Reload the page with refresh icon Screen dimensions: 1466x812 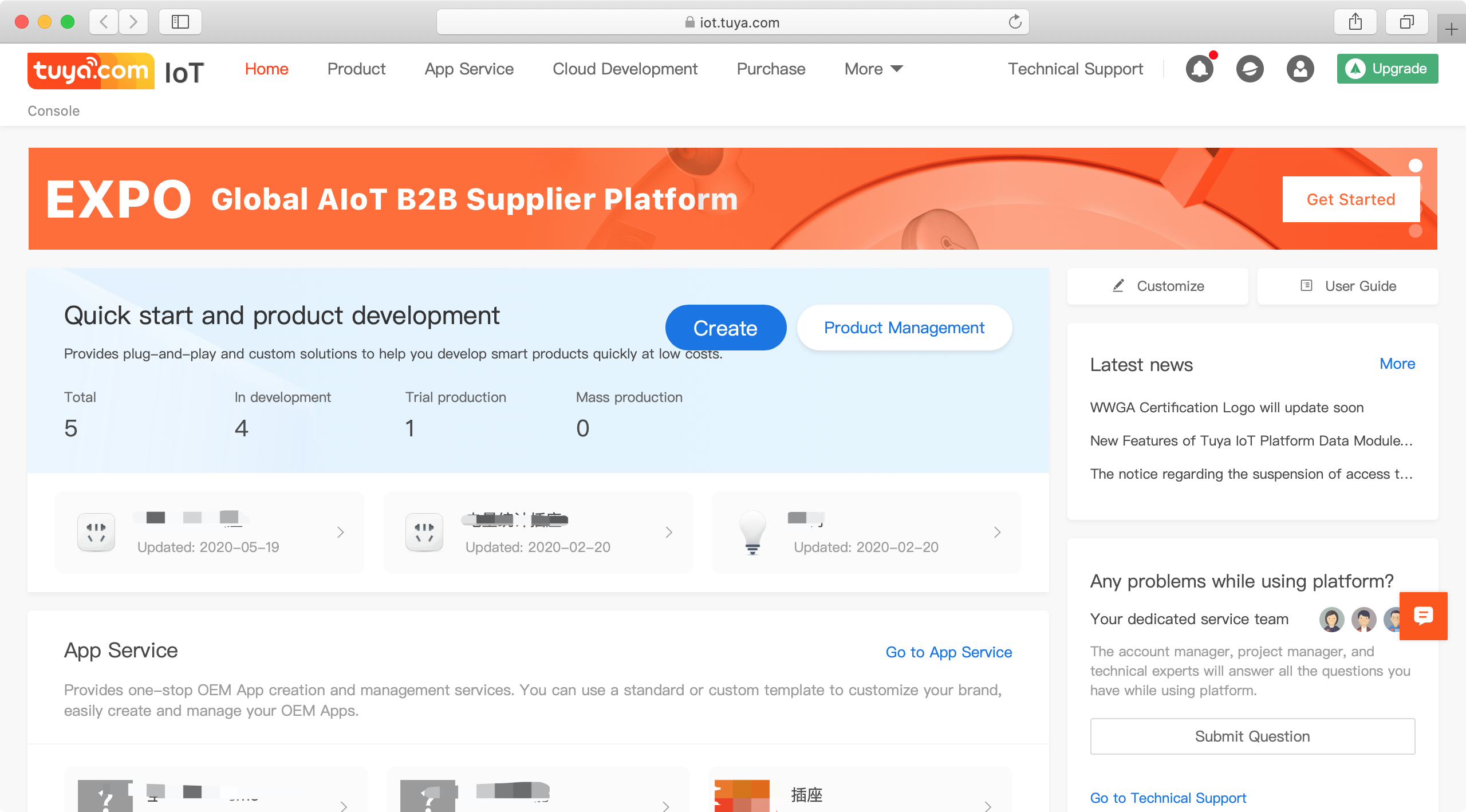(1015, 22)
